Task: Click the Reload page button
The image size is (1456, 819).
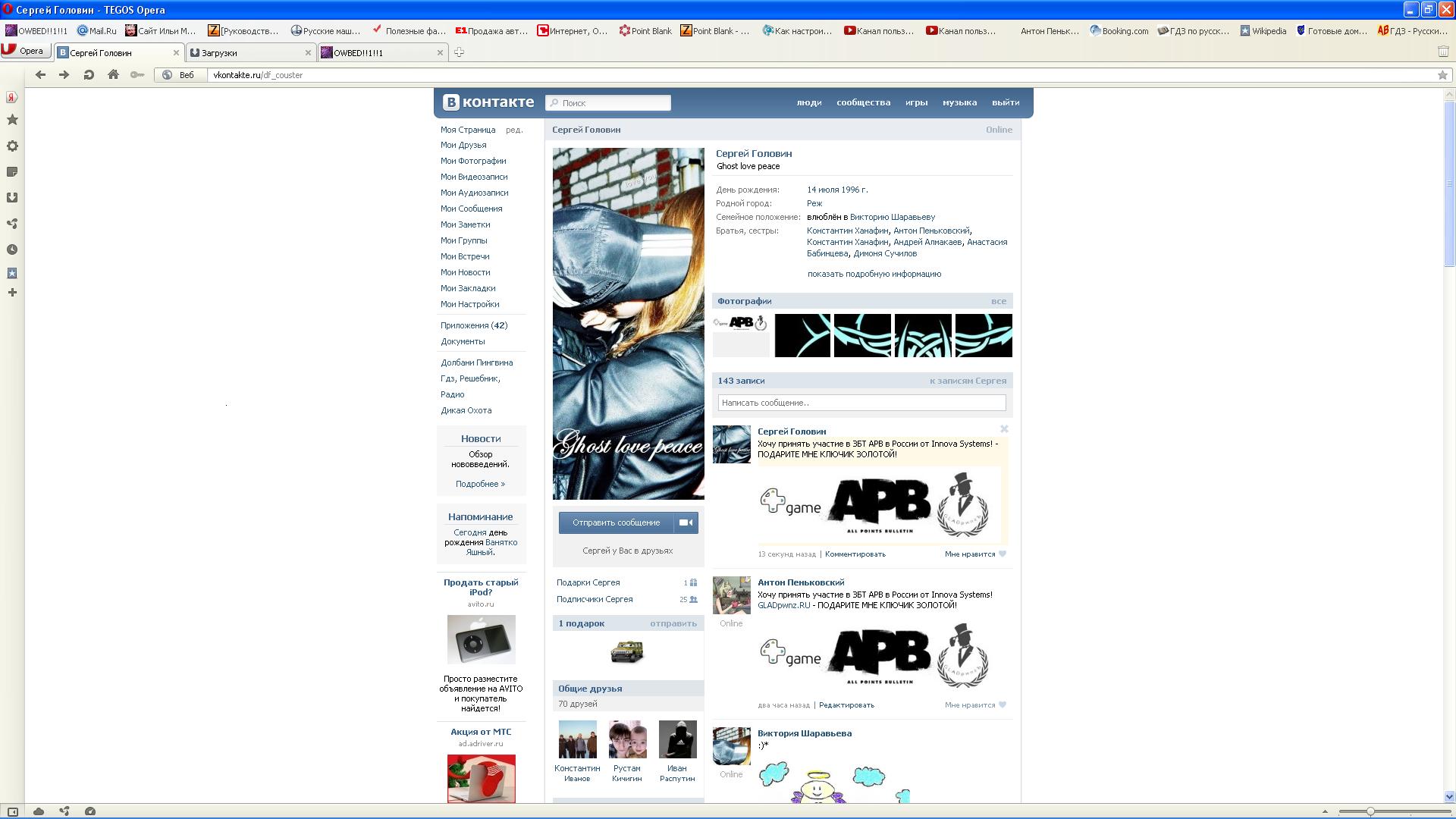Action: tap(89, 75)
